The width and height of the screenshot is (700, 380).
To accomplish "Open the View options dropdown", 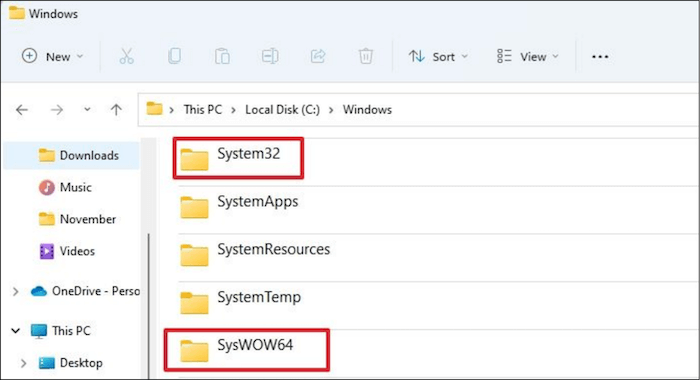I will pos(528,57).
